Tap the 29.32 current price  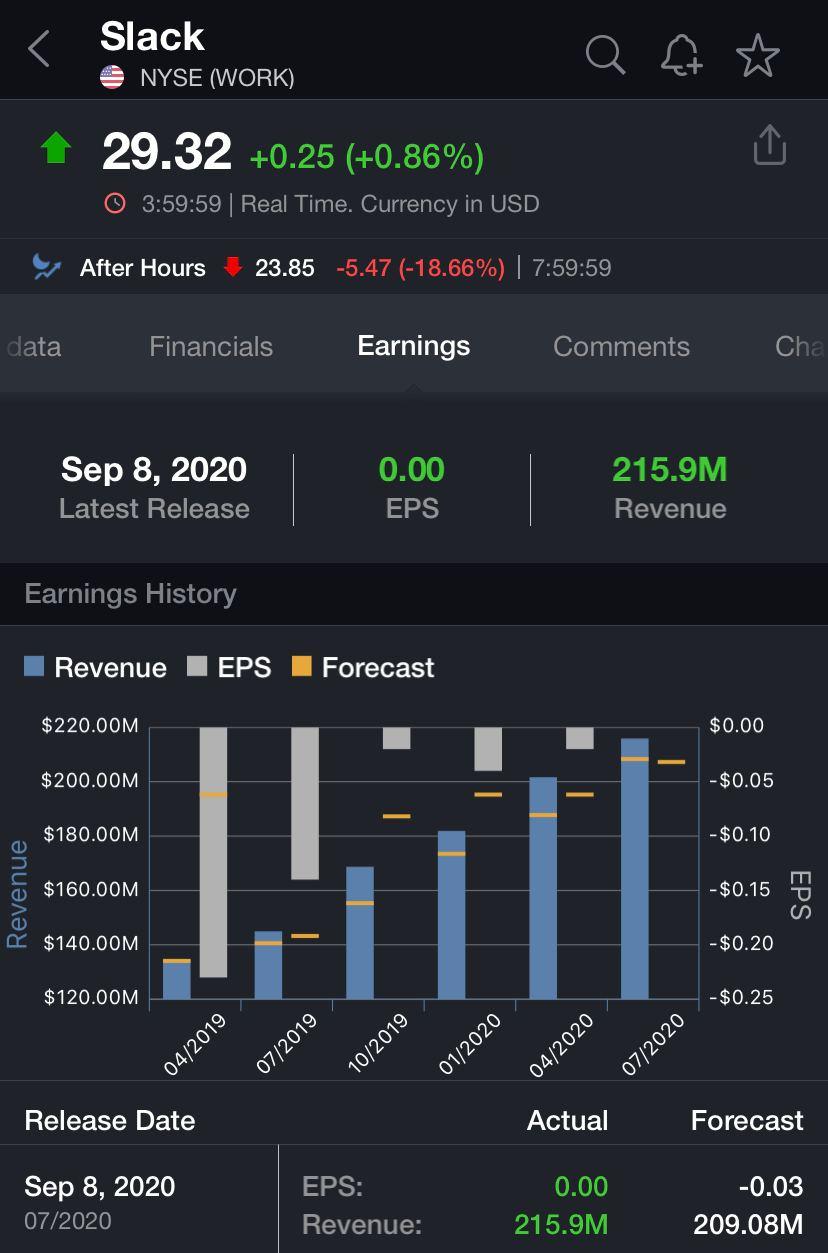click(167, 152)
